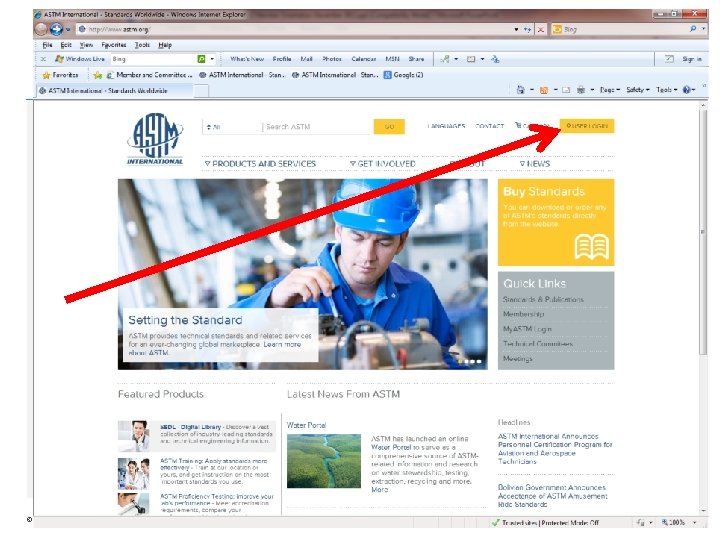Click the Bing field in Windows Live toolbar
Image resolution: width=720 pixels, height=540 pixels.
pos(154,59)
